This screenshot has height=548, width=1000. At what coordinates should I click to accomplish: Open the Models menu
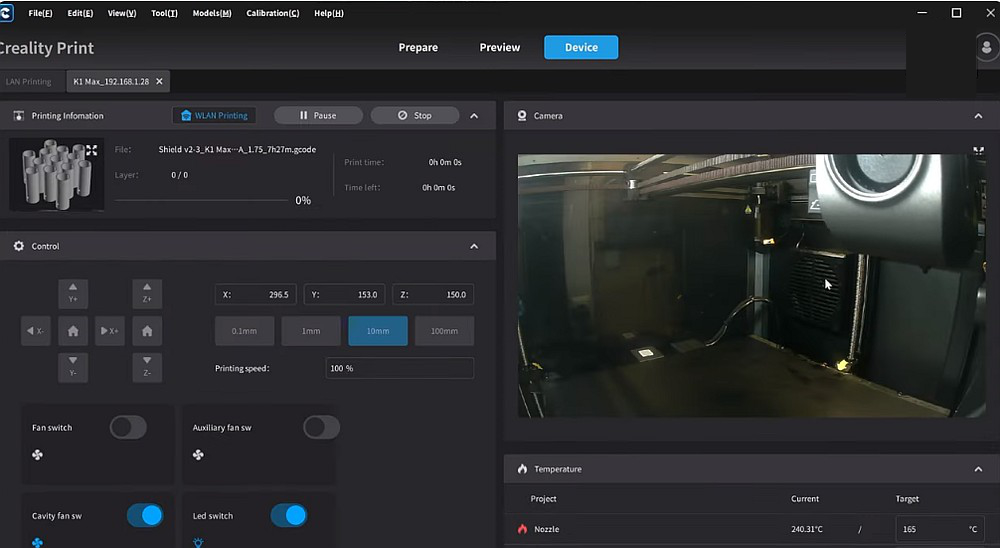click(212, 13)
